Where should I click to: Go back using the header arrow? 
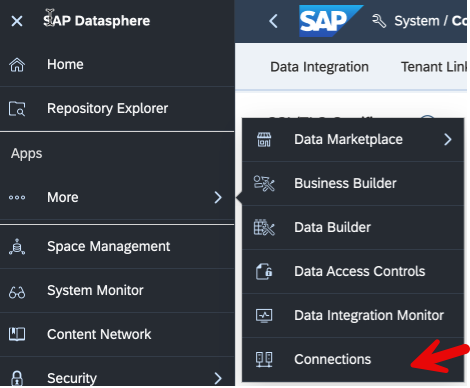[273, 21]
